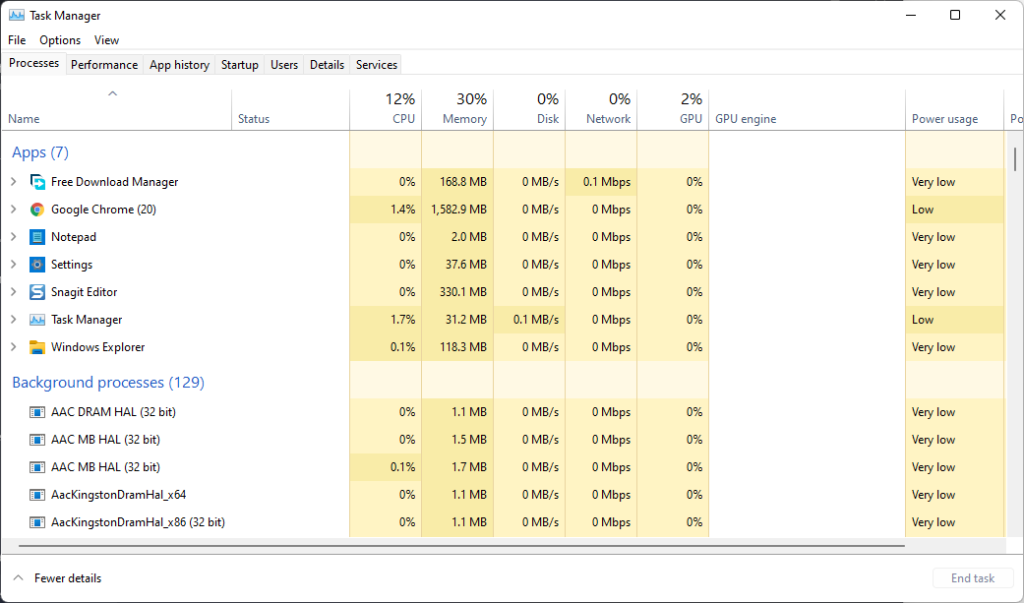Select AacKingstonDramHal_x86 (32 bit) process name
This screenshot has height=603, width=1024.
tap(138, 522)
